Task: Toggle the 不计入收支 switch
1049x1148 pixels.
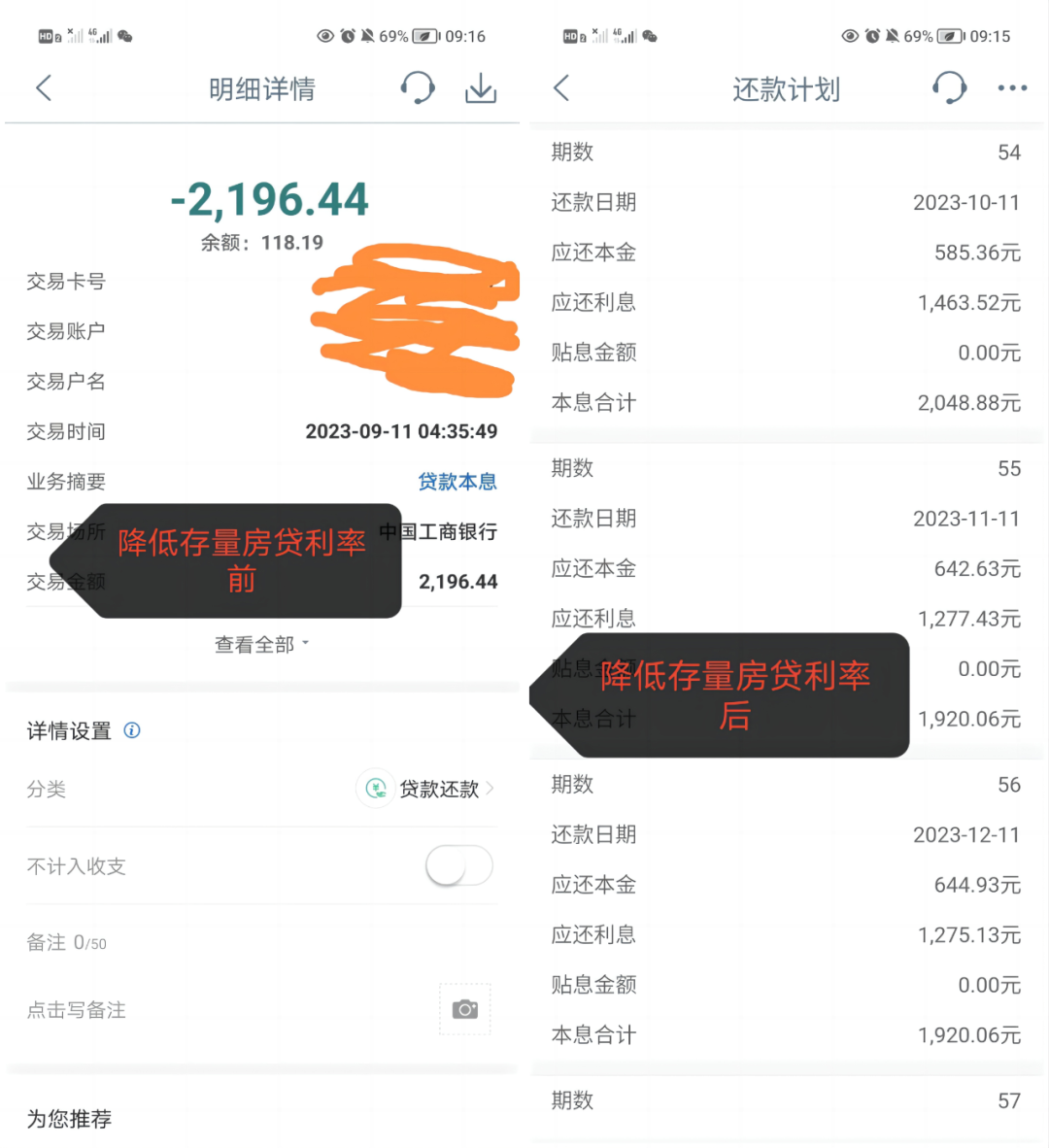Action: pyautogui.click(x=459, y=865)
